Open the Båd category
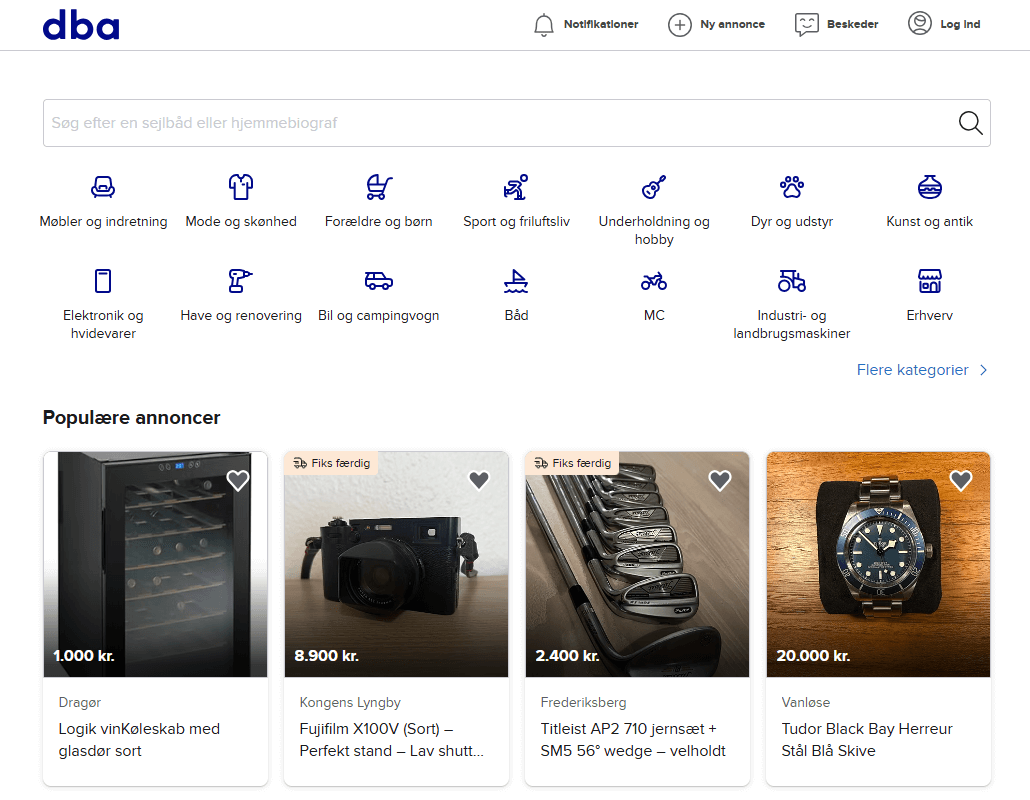This screenshot has width=1030, height=800. [x=516, y=293]
